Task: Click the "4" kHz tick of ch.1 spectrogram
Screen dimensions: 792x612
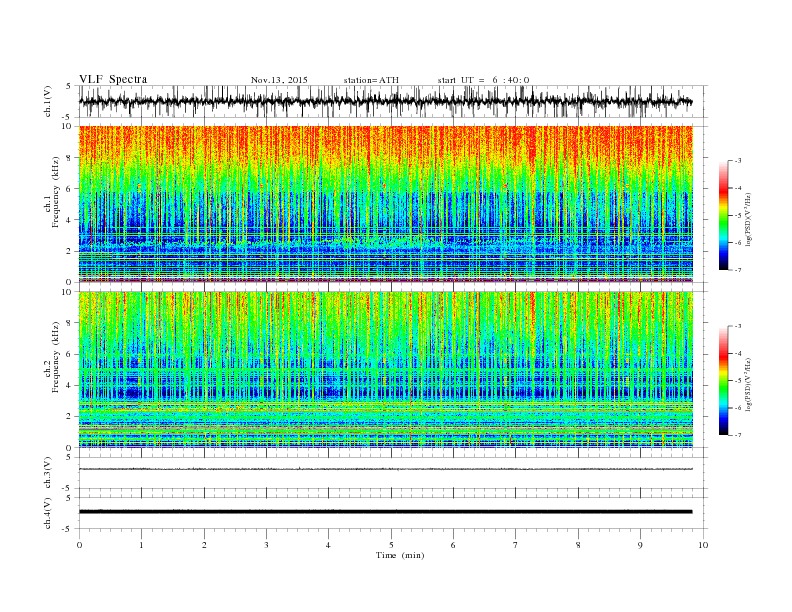Action: (x=70, y=220)
